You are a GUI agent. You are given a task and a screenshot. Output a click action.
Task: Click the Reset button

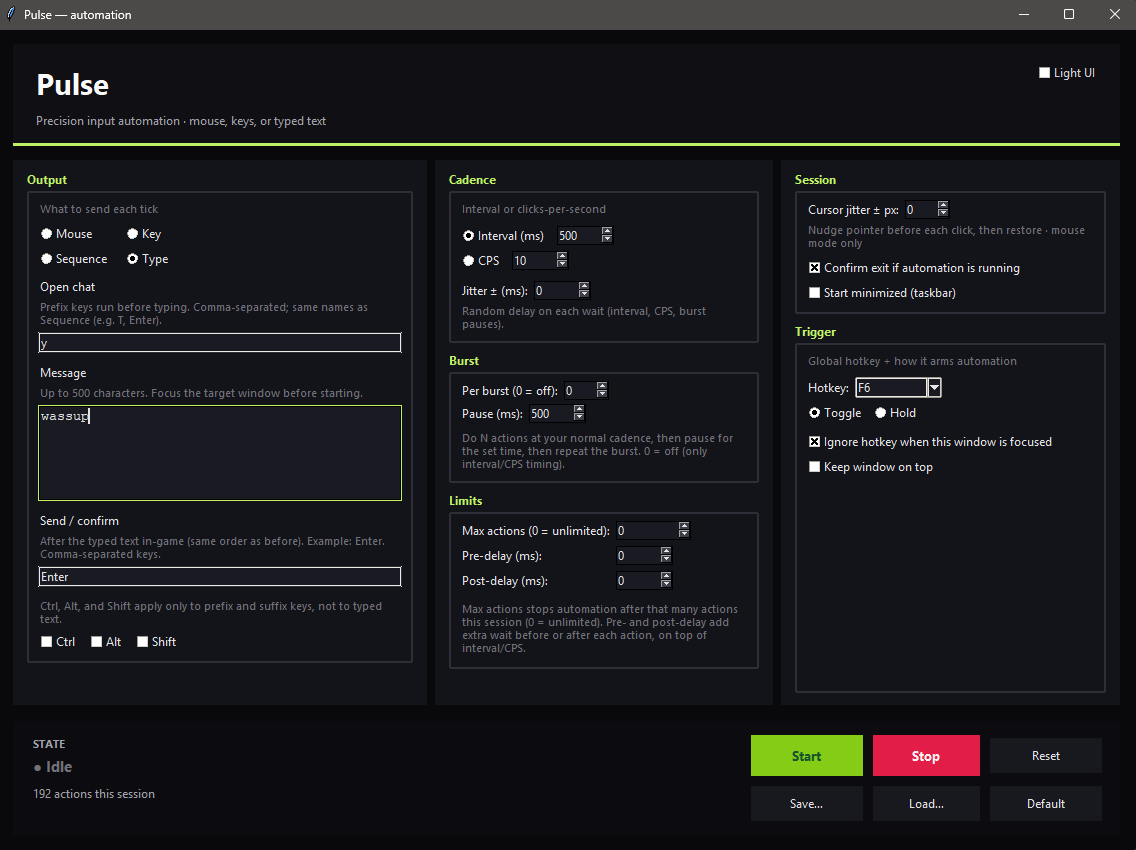[x=1045, y=756]
